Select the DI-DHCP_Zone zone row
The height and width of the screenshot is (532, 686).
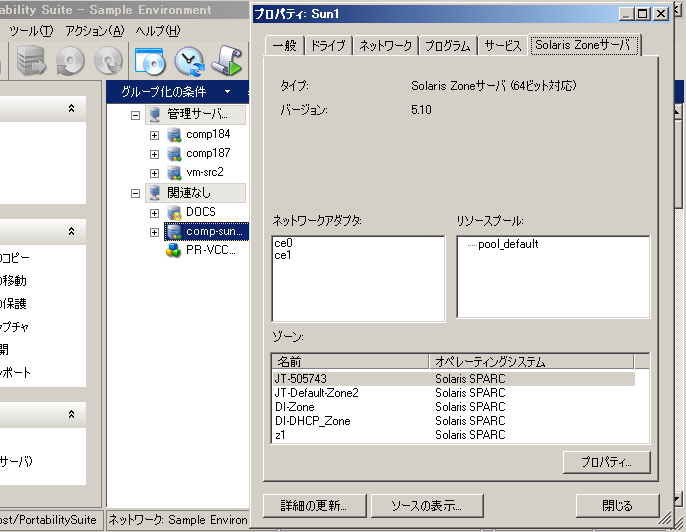(x=454, y=421)
